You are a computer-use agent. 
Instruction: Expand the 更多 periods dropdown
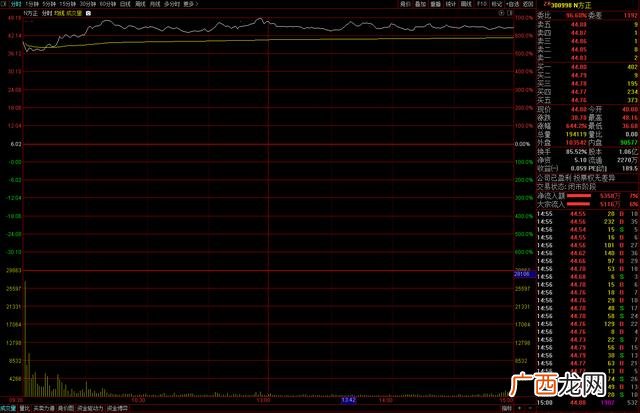pos(191,4)
